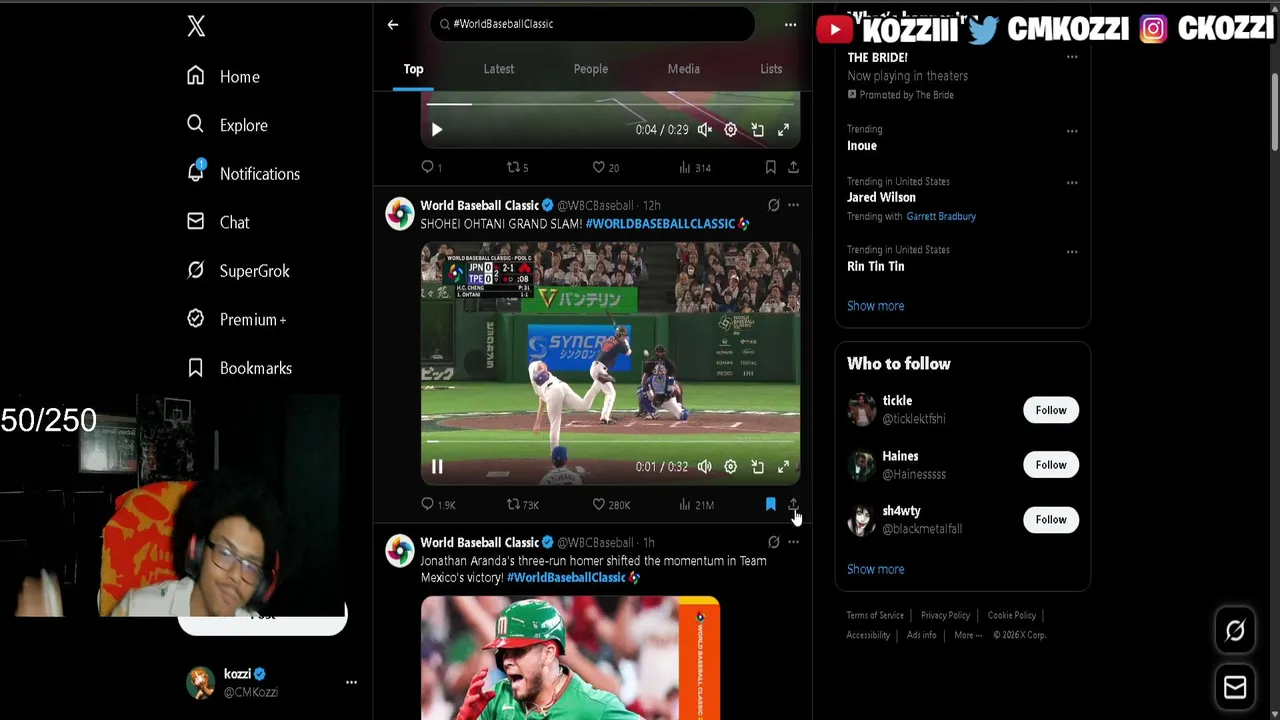Toggle picture-in-picture on first video

pyautogui.click(x=757, y=130)
